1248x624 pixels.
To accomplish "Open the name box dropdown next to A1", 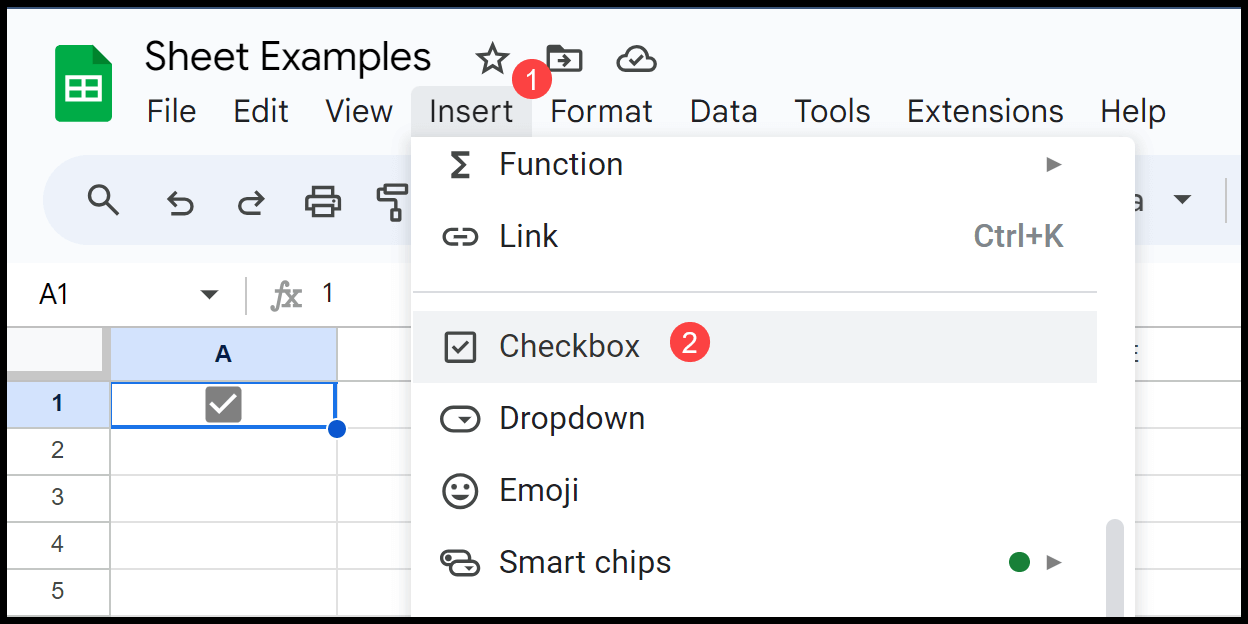I will (x=209, y=293).
